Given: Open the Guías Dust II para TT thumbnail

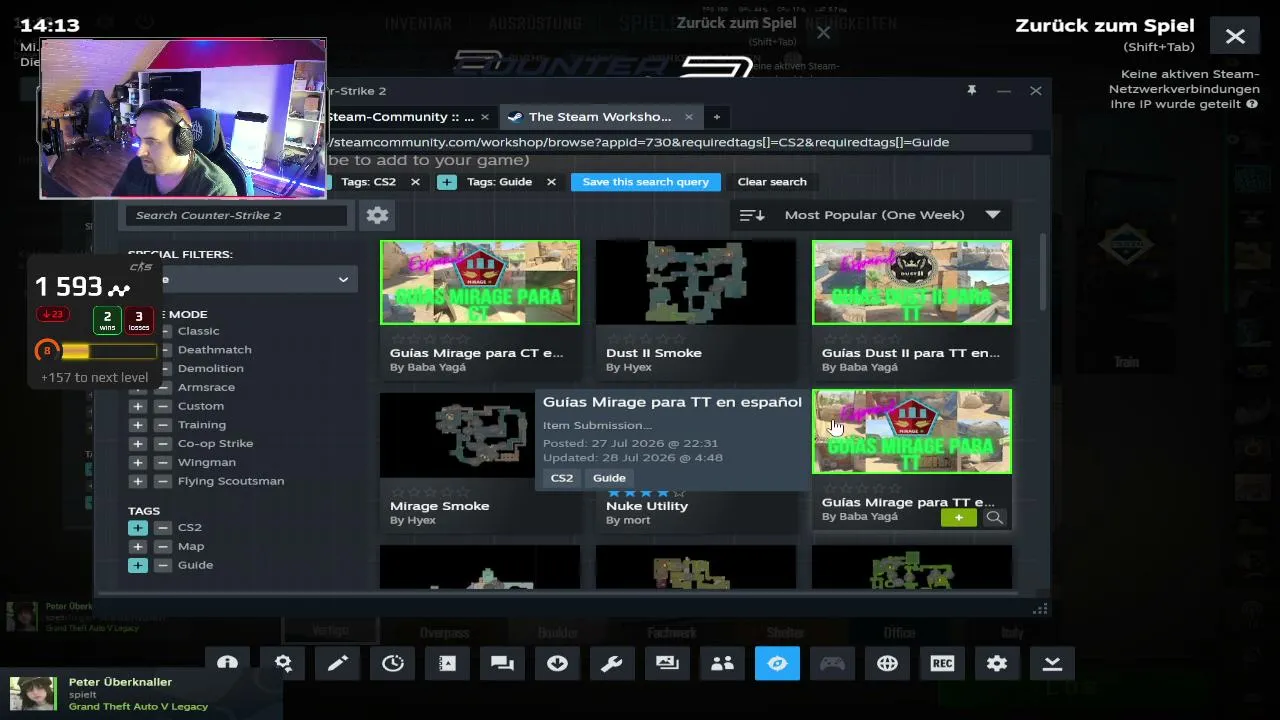Looking at the screenshot, I should (x=912, y=282).
